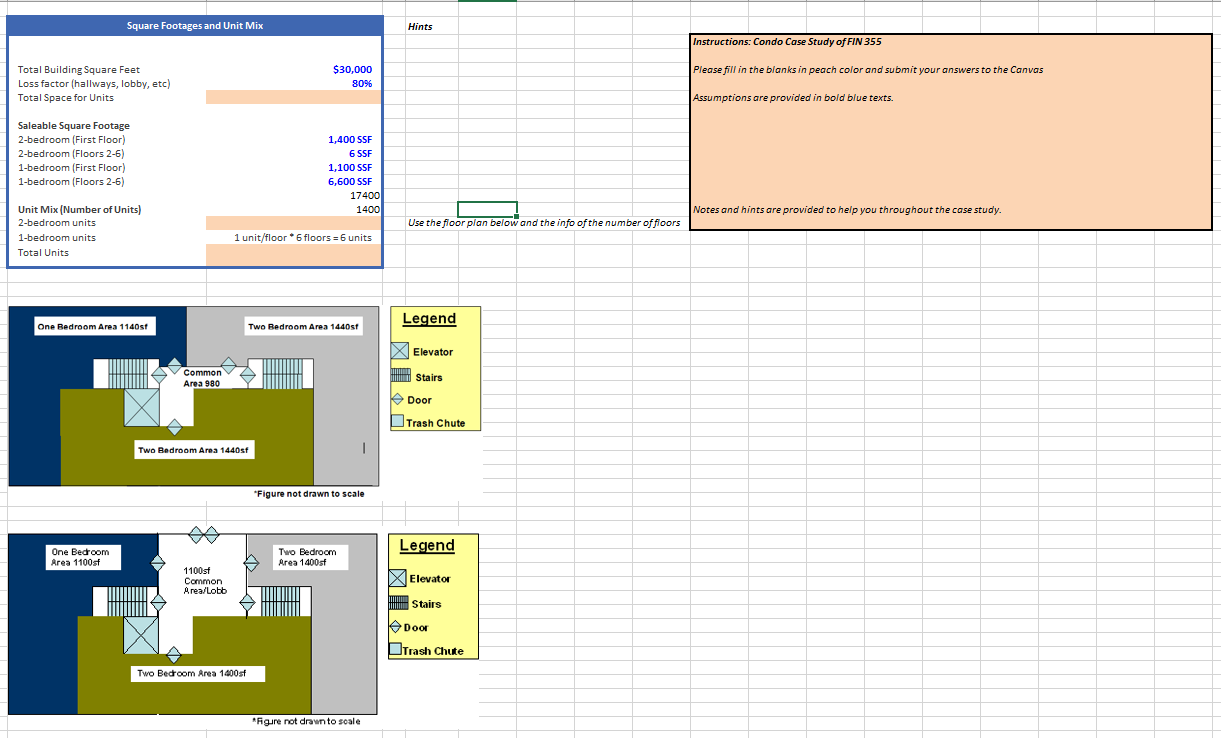Image resolution: width=1221 pixels, height=738 pixels.
Task: Select the Trash Chute icon in the lower Legend
Action: click(x=395, y=650)
